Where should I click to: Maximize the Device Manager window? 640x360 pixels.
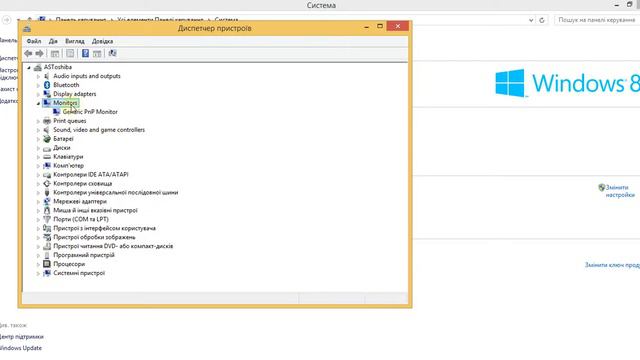coord(380,26)
